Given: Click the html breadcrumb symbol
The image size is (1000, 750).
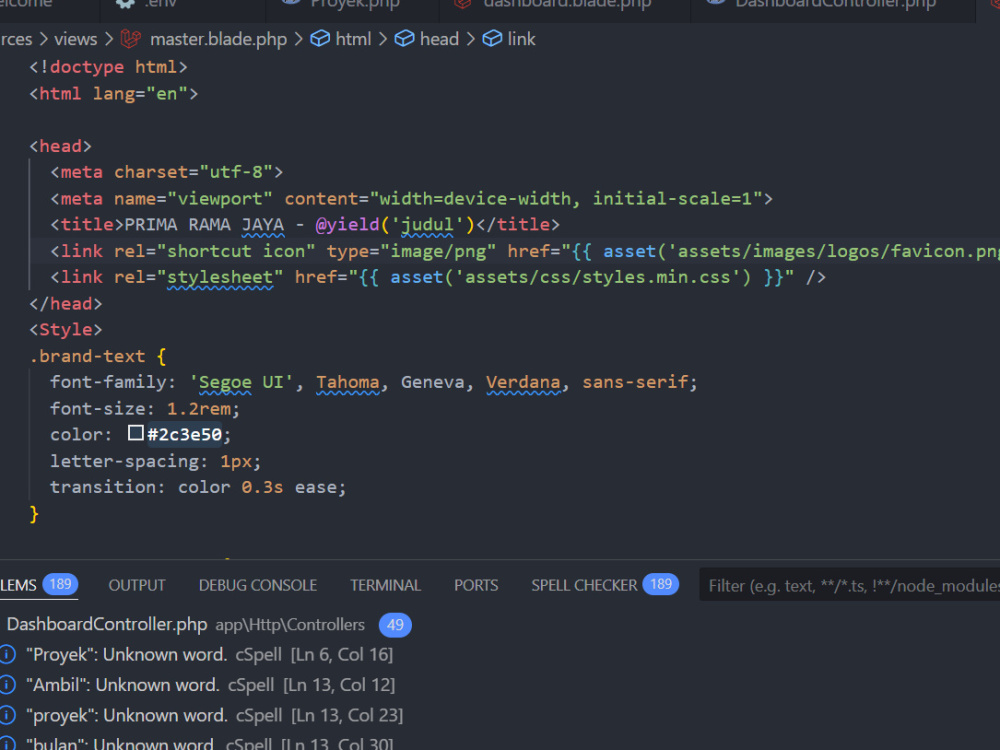Looking at the screenshot, I should click(x=353, y=40).
